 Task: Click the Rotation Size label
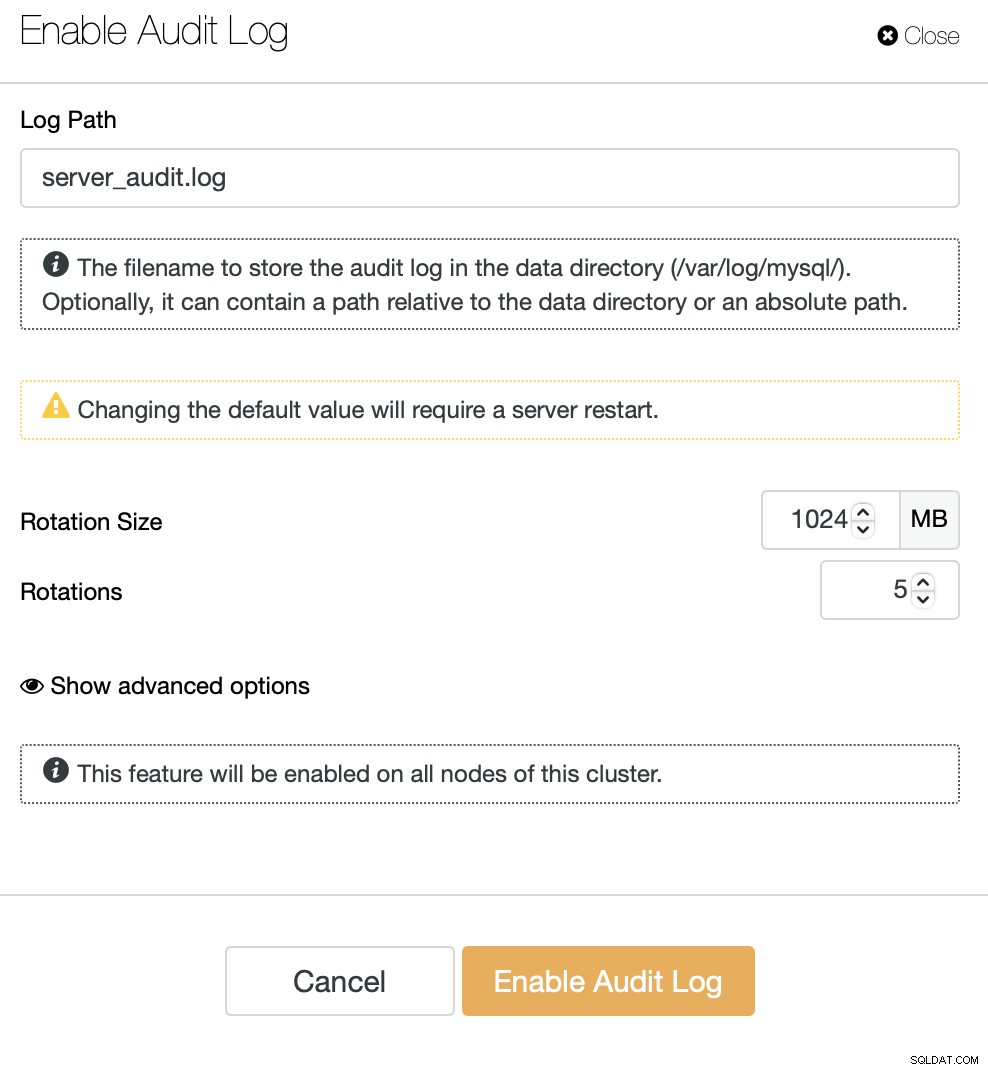(91, 522)
